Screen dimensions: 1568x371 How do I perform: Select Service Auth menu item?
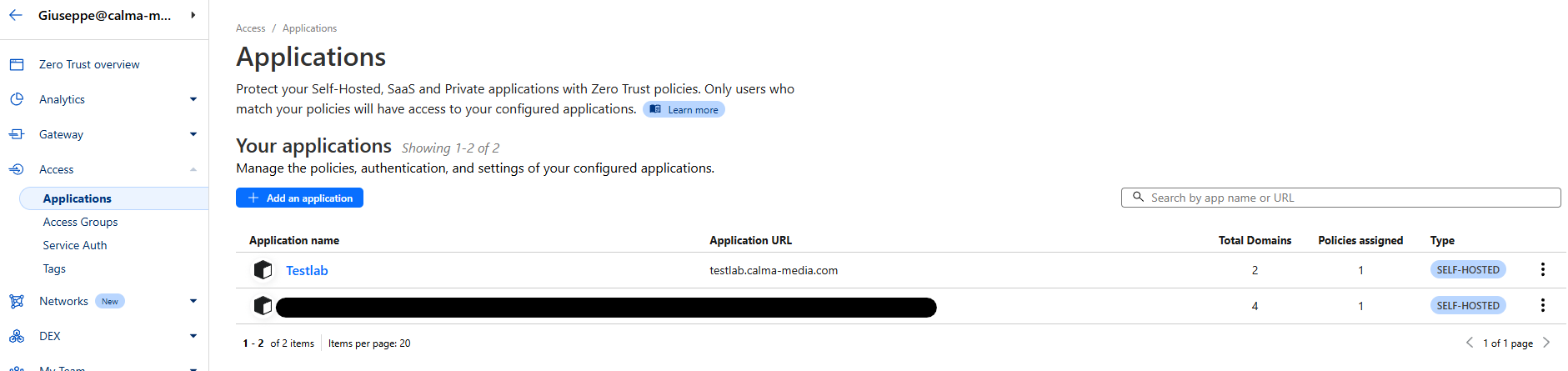75,245
